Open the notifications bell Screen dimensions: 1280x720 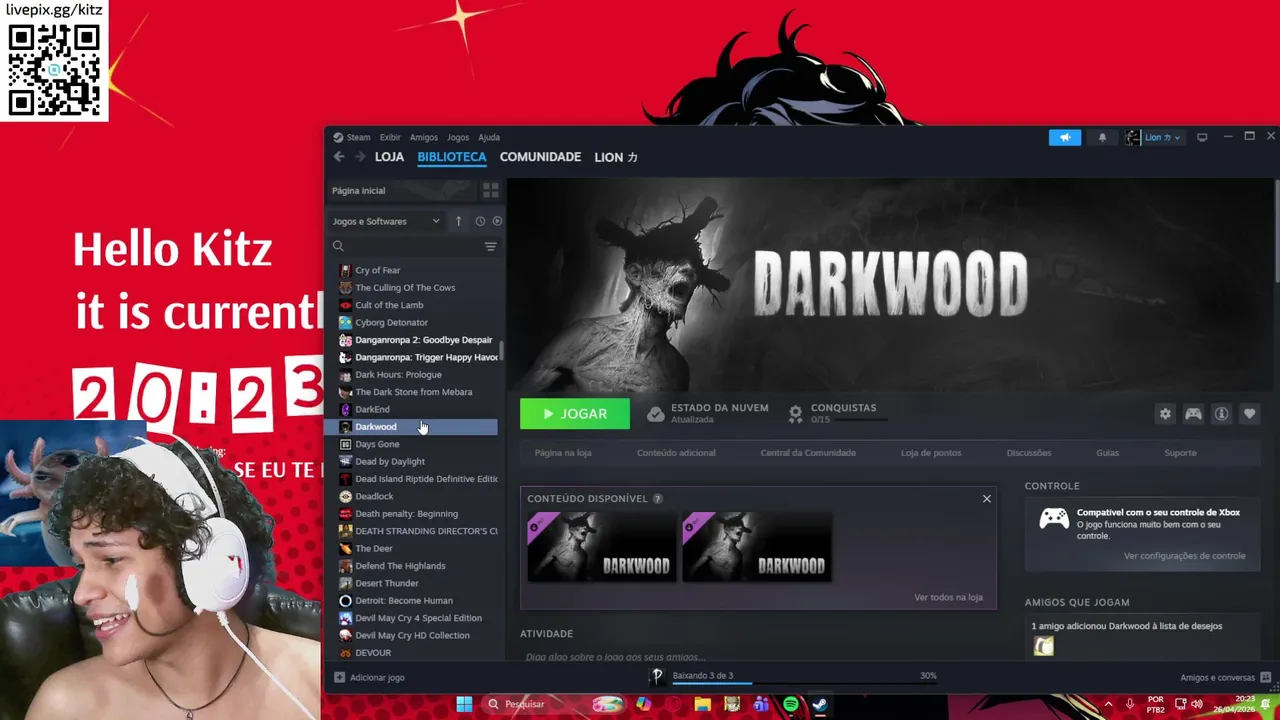click(1102, 137)
